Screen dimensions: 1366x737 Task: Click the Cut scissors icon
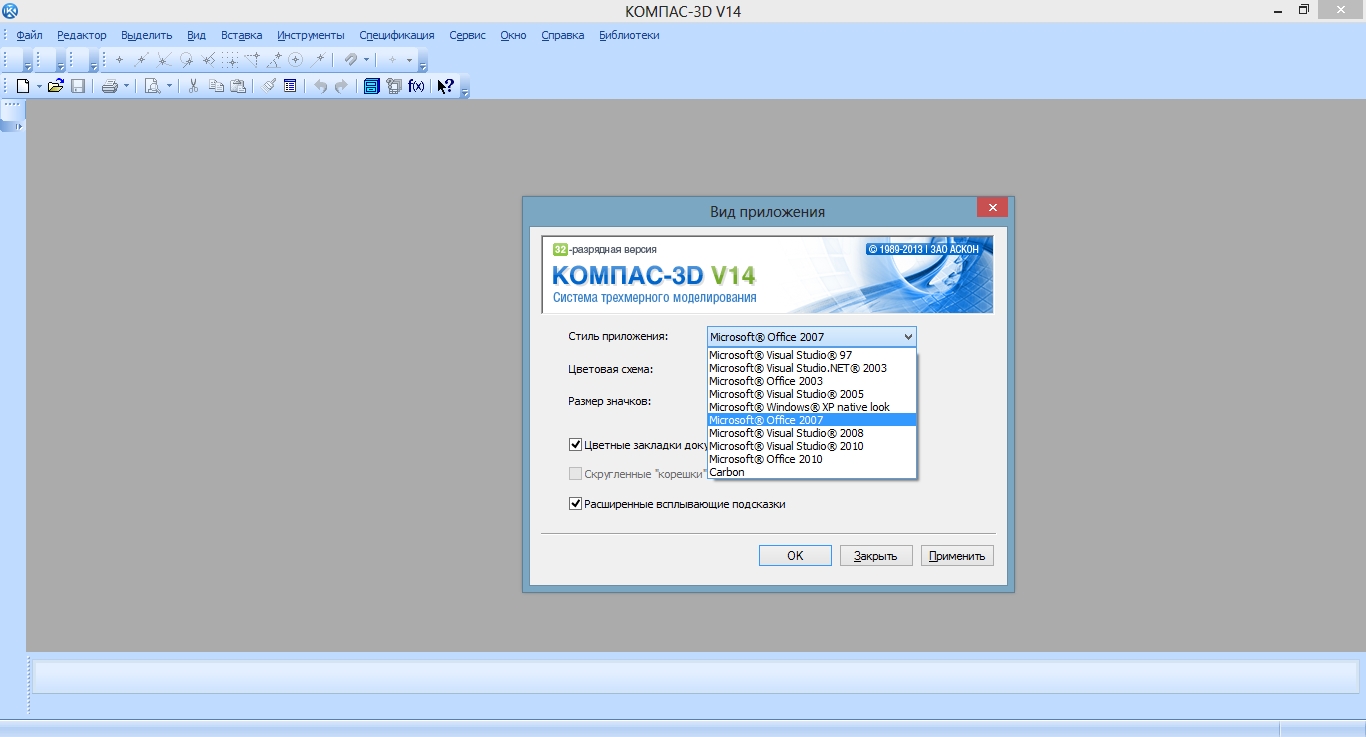(x=194, y=87)
